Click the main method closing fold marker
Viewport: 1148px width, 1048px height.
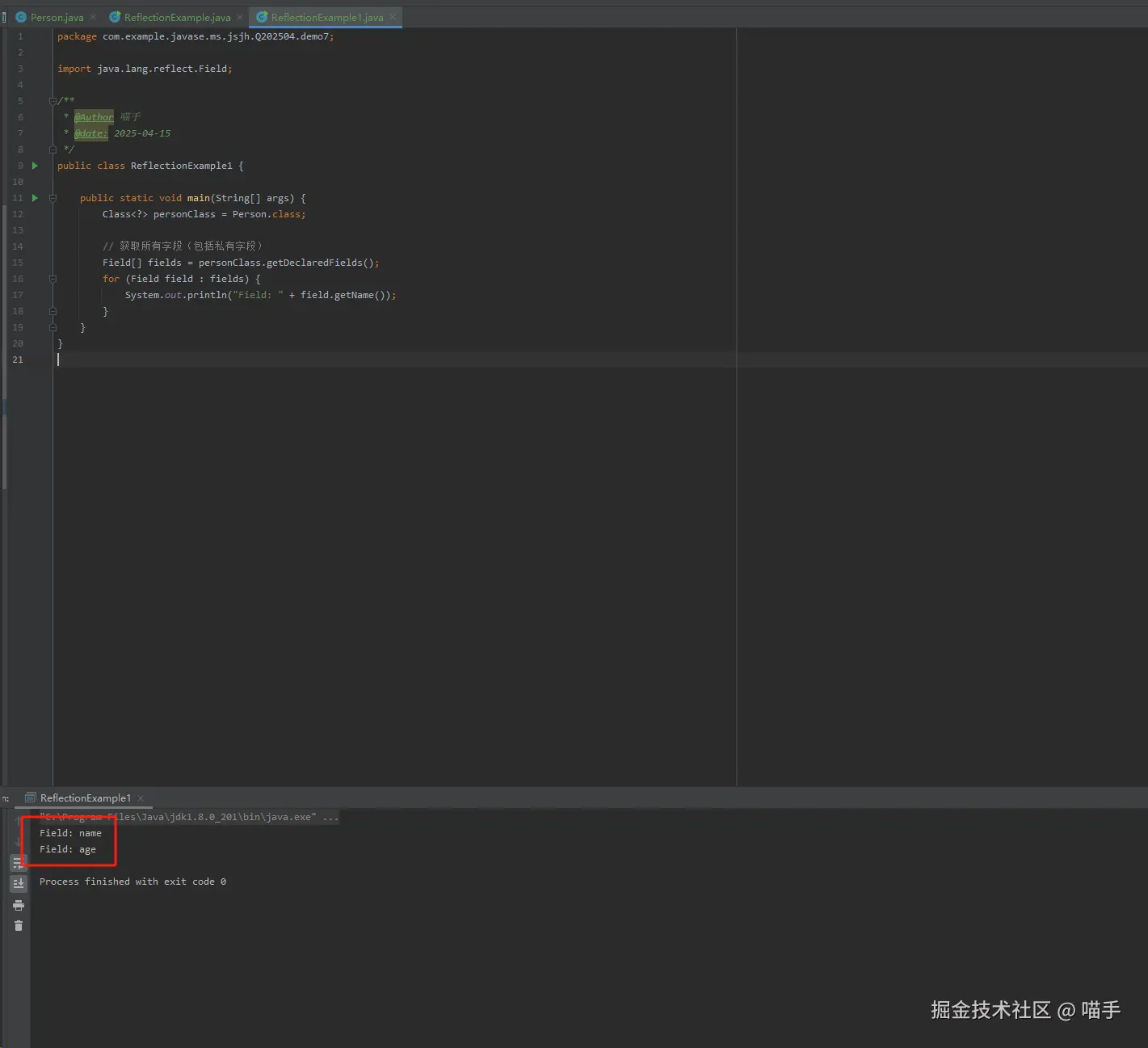pyautogui.click(x=53, y=327)
